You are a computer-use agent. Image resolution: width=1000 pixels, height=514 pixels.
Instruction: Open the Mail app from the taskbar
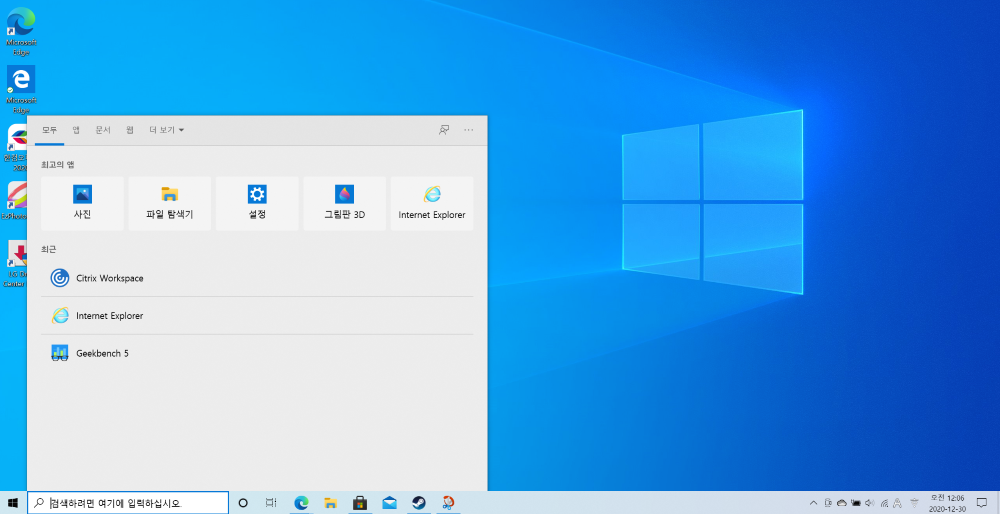[x=390, y=503]
